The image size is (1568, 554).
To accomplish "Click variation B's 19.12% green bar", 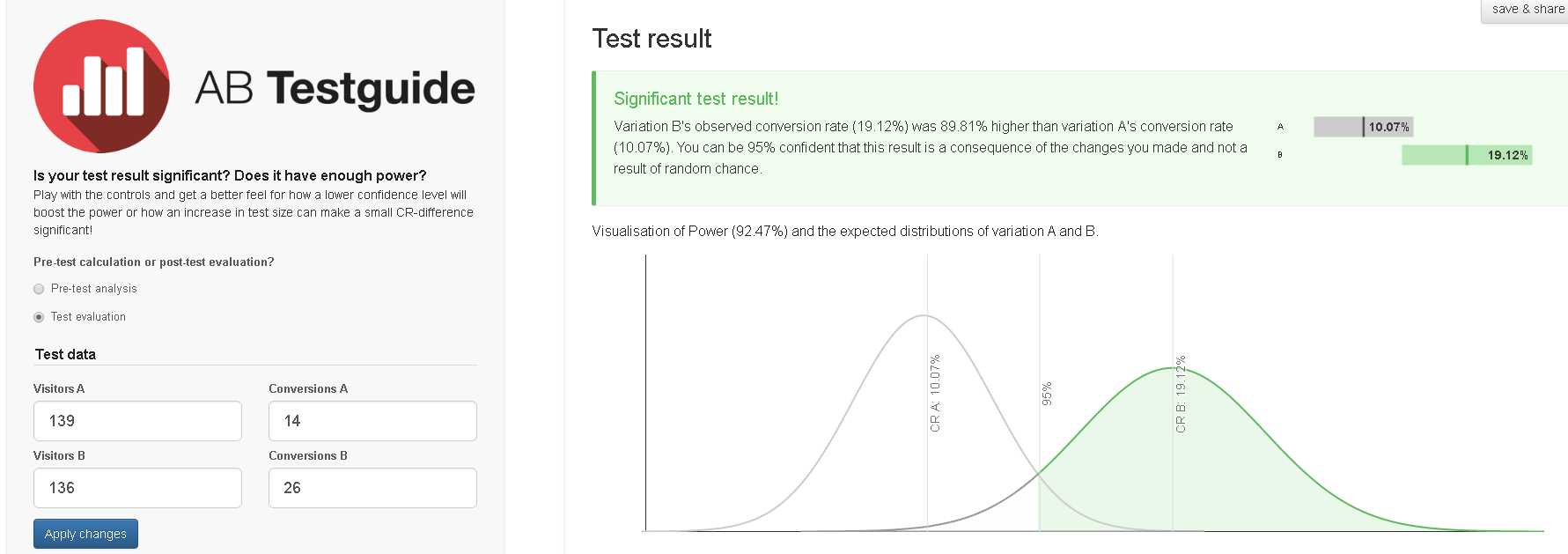I will 1467,155.
